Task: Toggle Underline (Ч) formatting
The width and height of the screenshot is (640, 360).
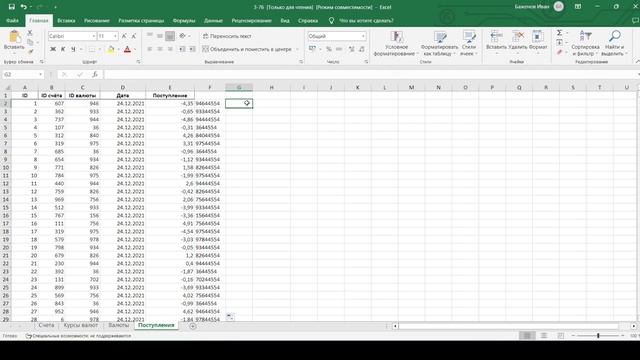Action: [x=73, y=49]
